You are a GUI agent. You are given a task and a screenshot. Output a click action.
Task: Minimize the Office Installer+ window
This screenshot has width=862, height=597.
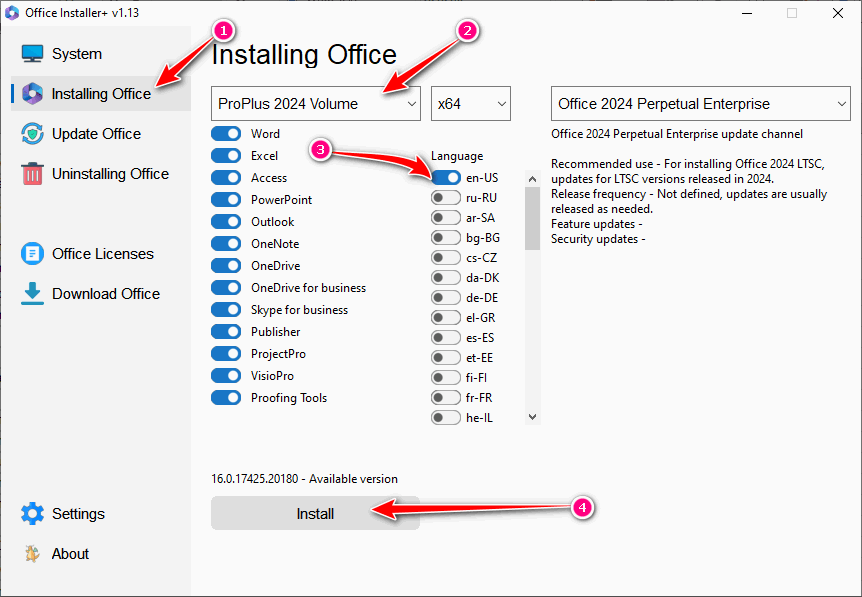[x=747, y=13]
